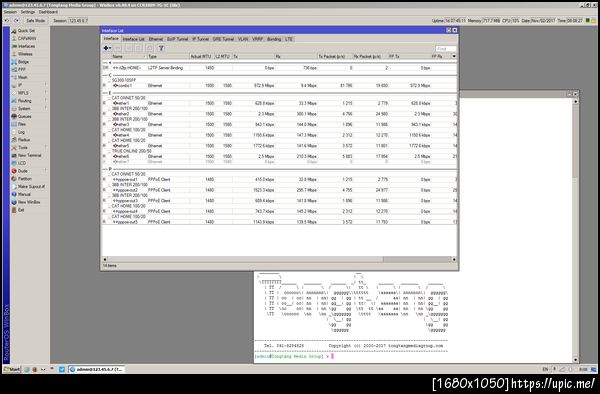Switch to the IP Tunnel tab
Image resolution: width=600 pixels, height=394 pixels.
pos(201,39)
